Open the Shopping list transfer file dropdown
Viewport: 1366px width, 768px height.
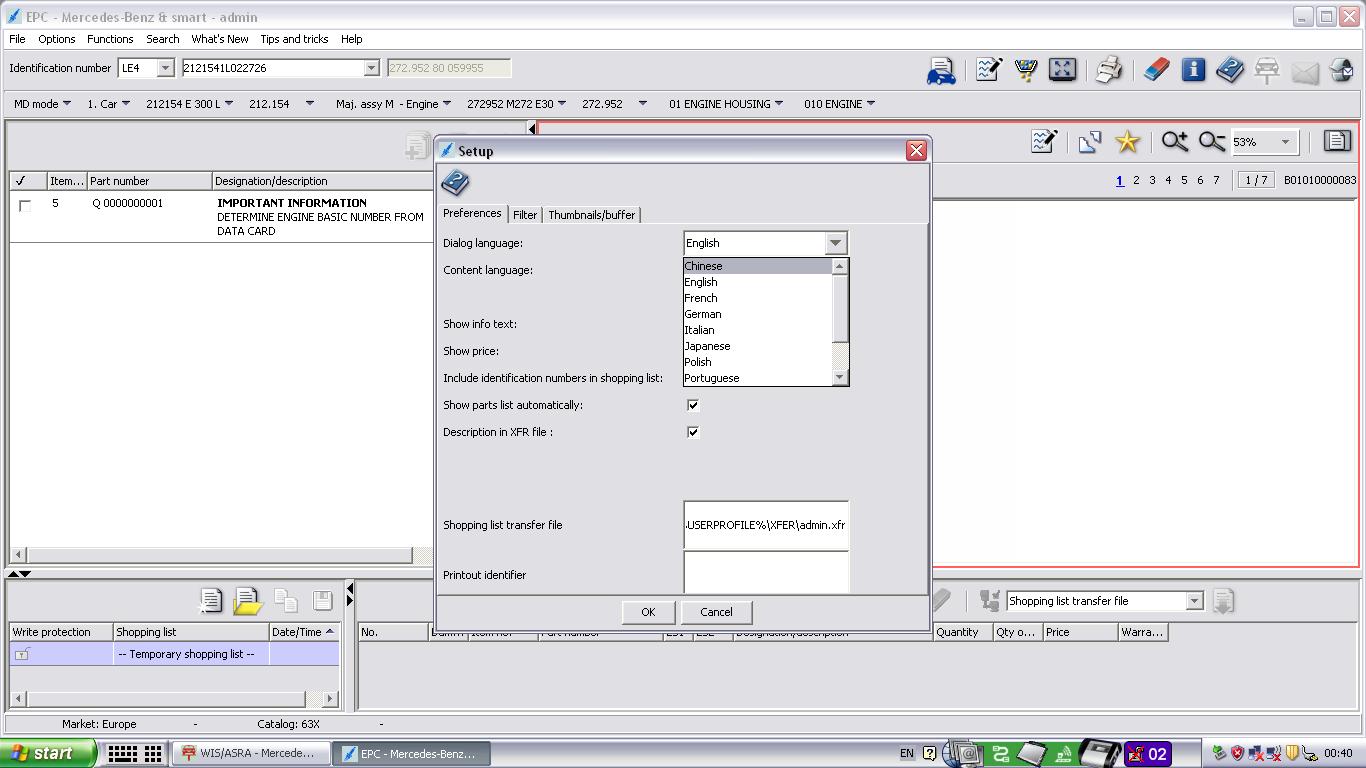point(1194,601)
